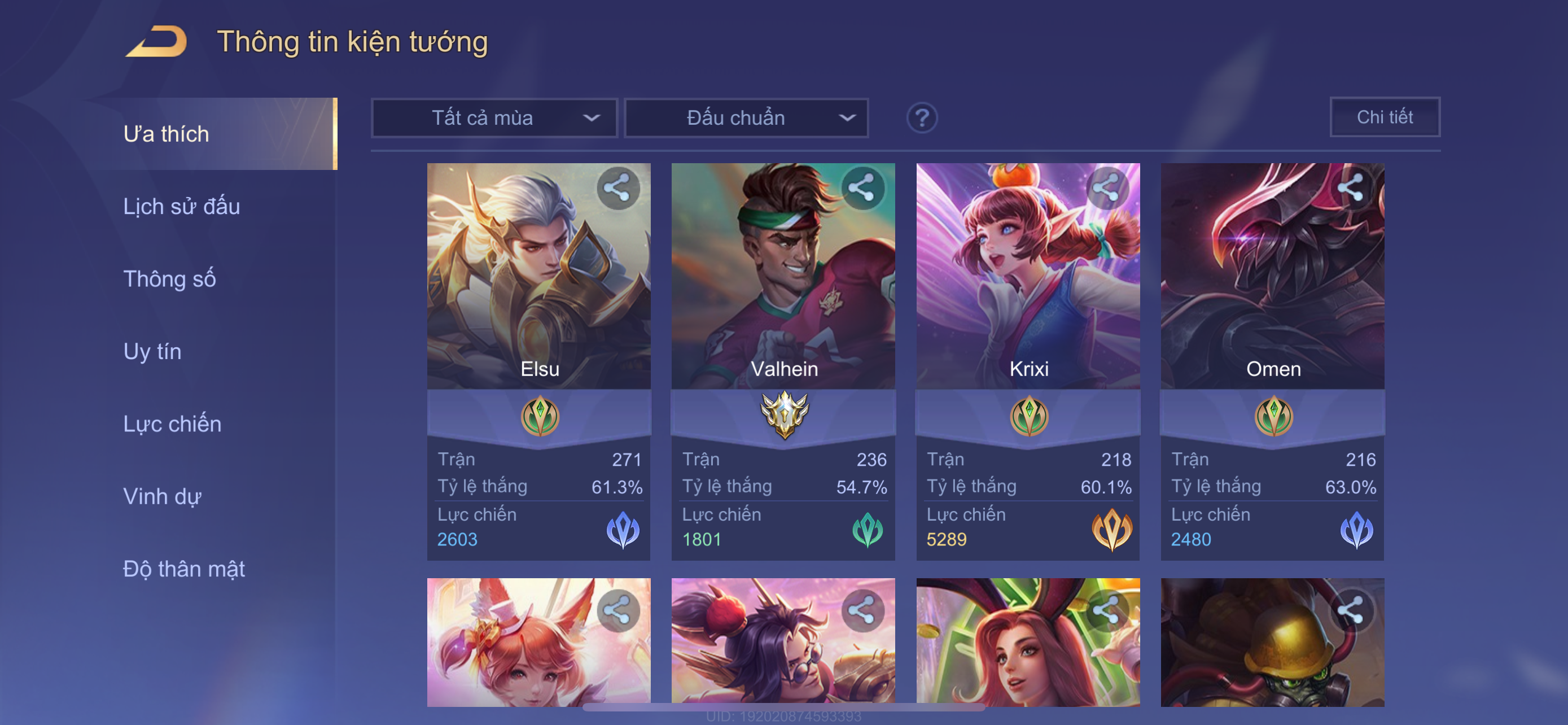
Task: Share the fox-girl hero card below Elsu
Action: [x=618, y=610]
